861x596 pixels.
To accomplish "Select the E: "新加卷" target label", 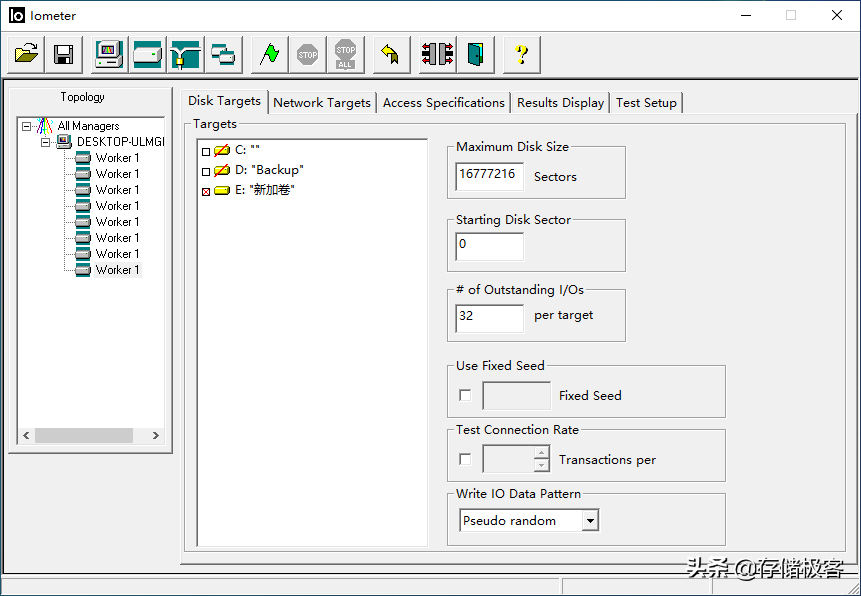I will (x=265, y=191).
